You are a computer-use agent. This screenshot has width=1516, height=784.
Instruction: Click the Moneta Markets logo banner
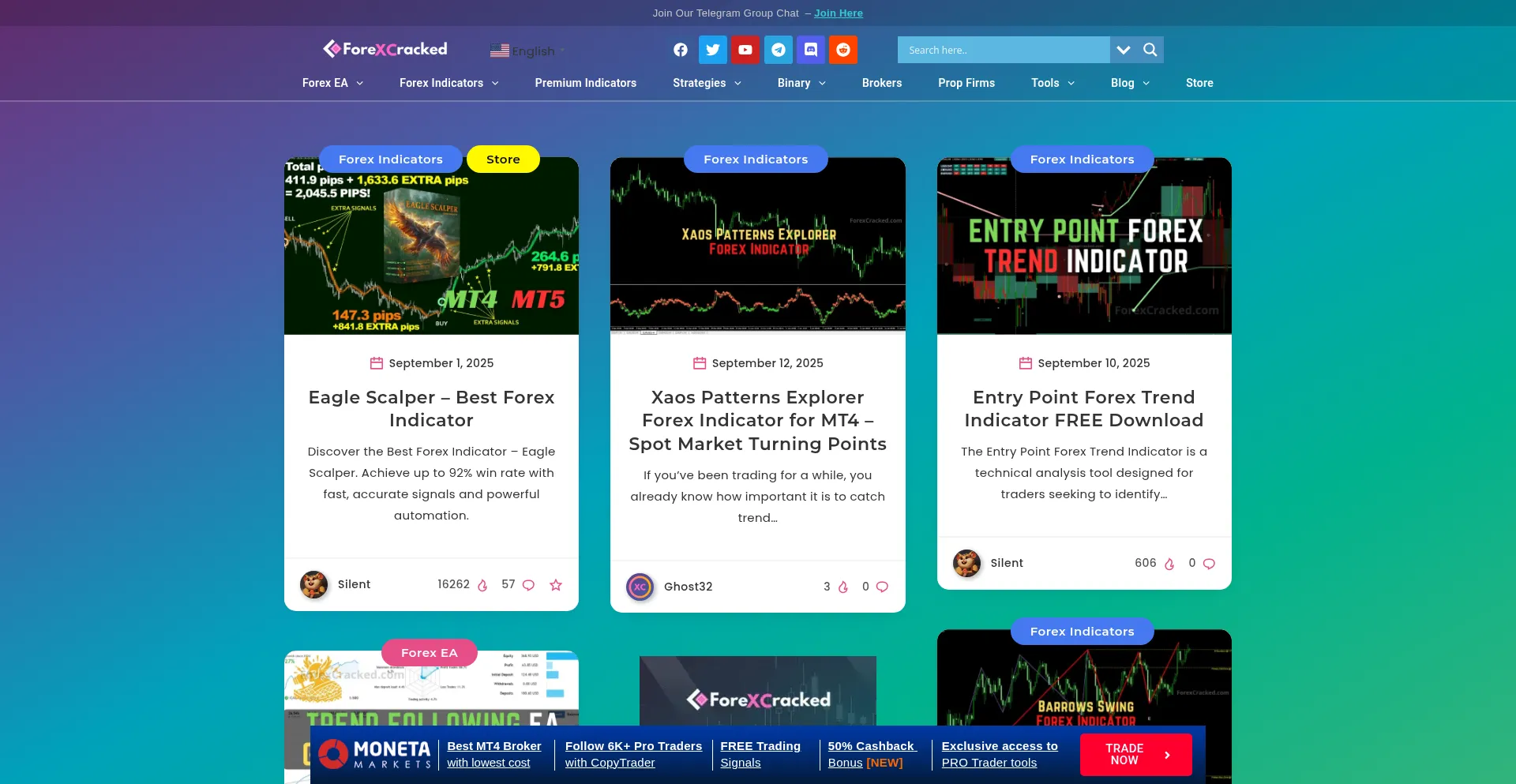click(375, 754)
